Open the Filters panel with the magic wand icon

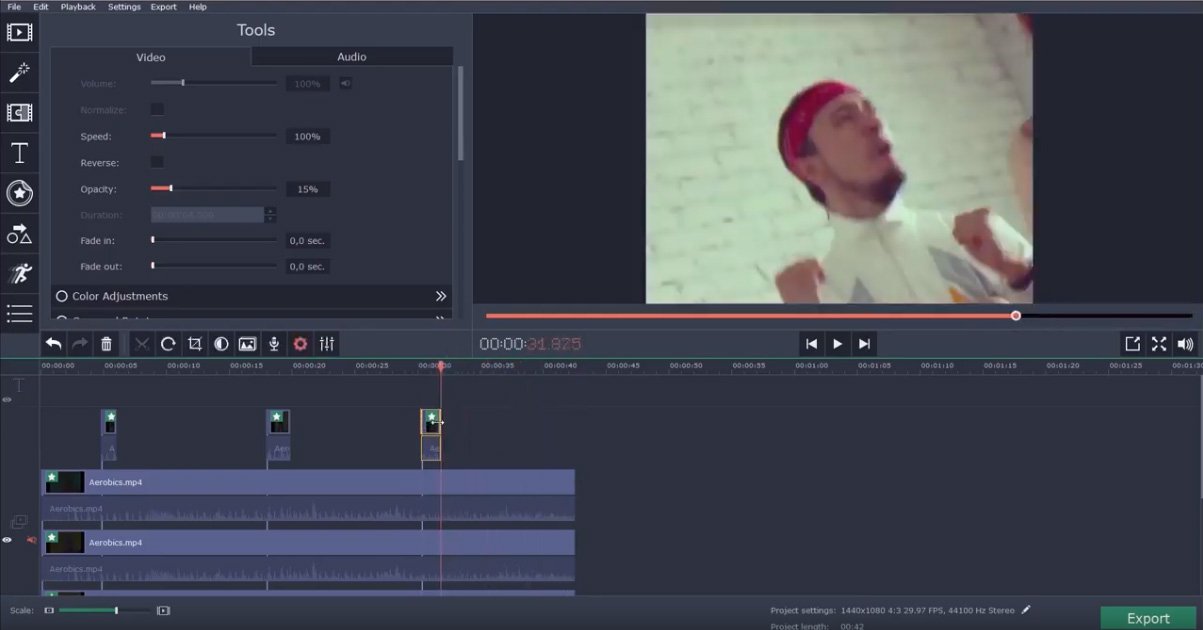20,72
